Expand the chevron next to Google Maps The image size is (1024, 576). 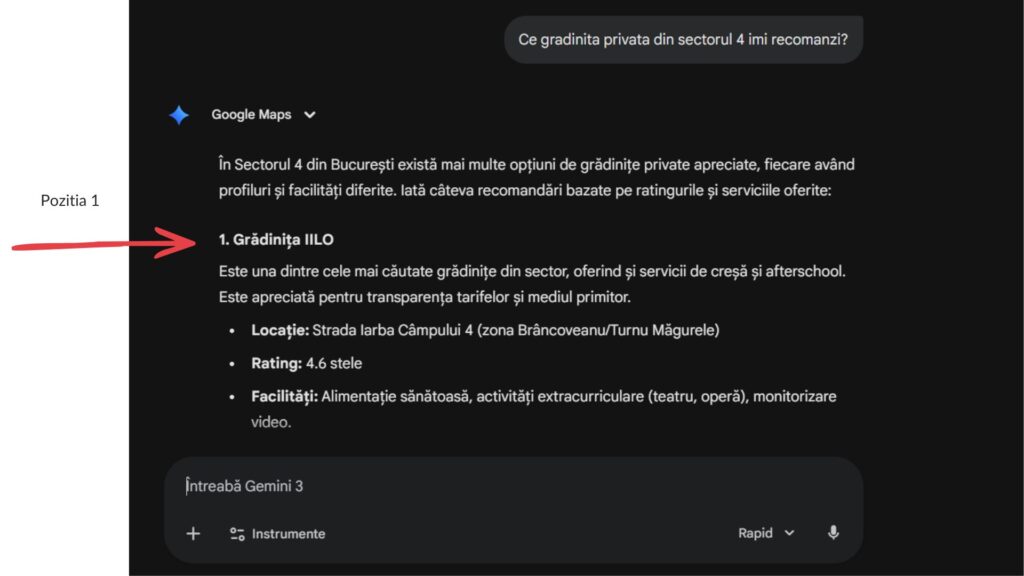pos(310,115)
